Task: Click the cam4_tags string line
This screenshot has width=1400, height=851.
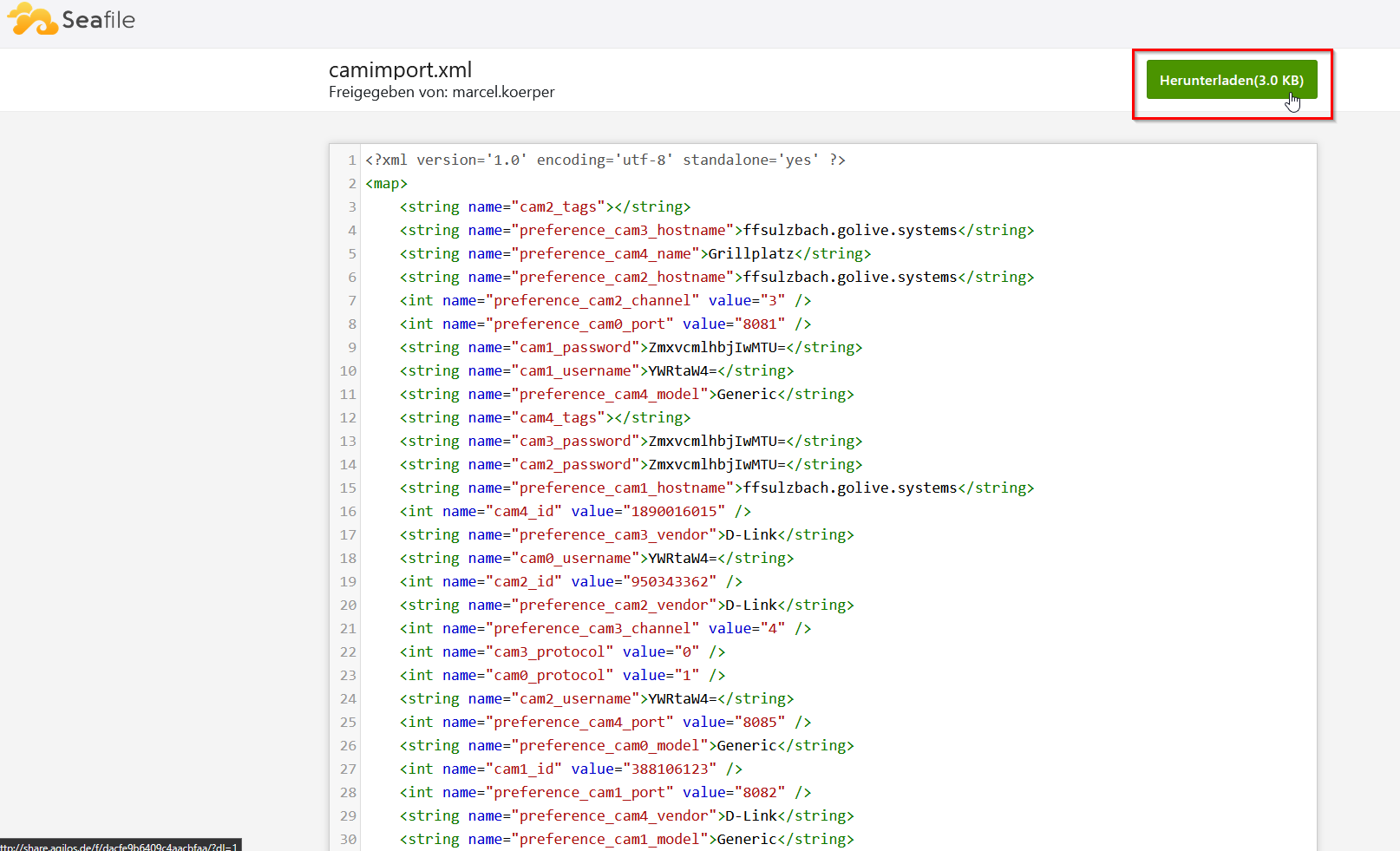Action: pos(545,417)
